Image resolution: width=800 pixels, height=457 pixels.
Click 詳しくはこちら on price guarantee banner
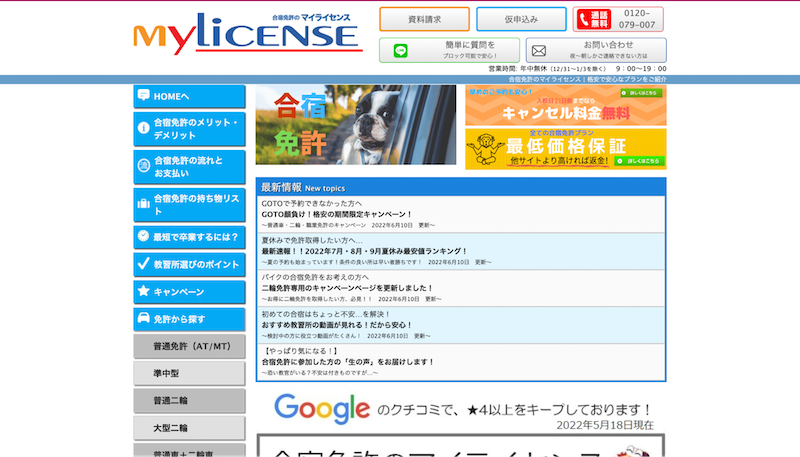click(639, 161)
